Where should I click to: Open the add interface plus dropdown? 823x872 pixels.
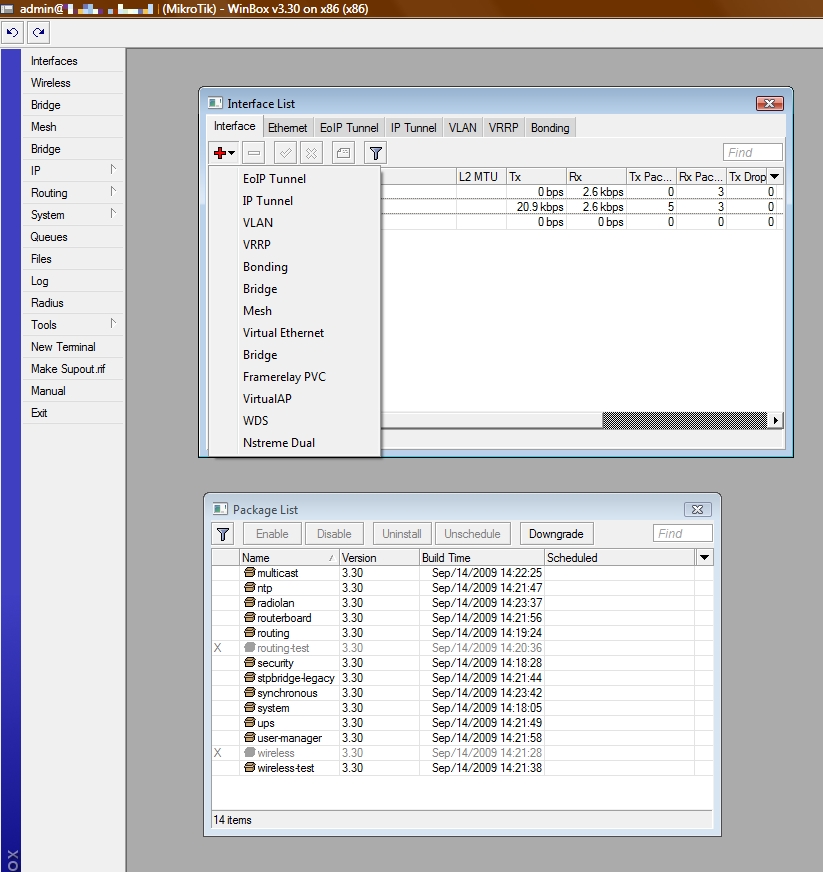tap(225, 153)
